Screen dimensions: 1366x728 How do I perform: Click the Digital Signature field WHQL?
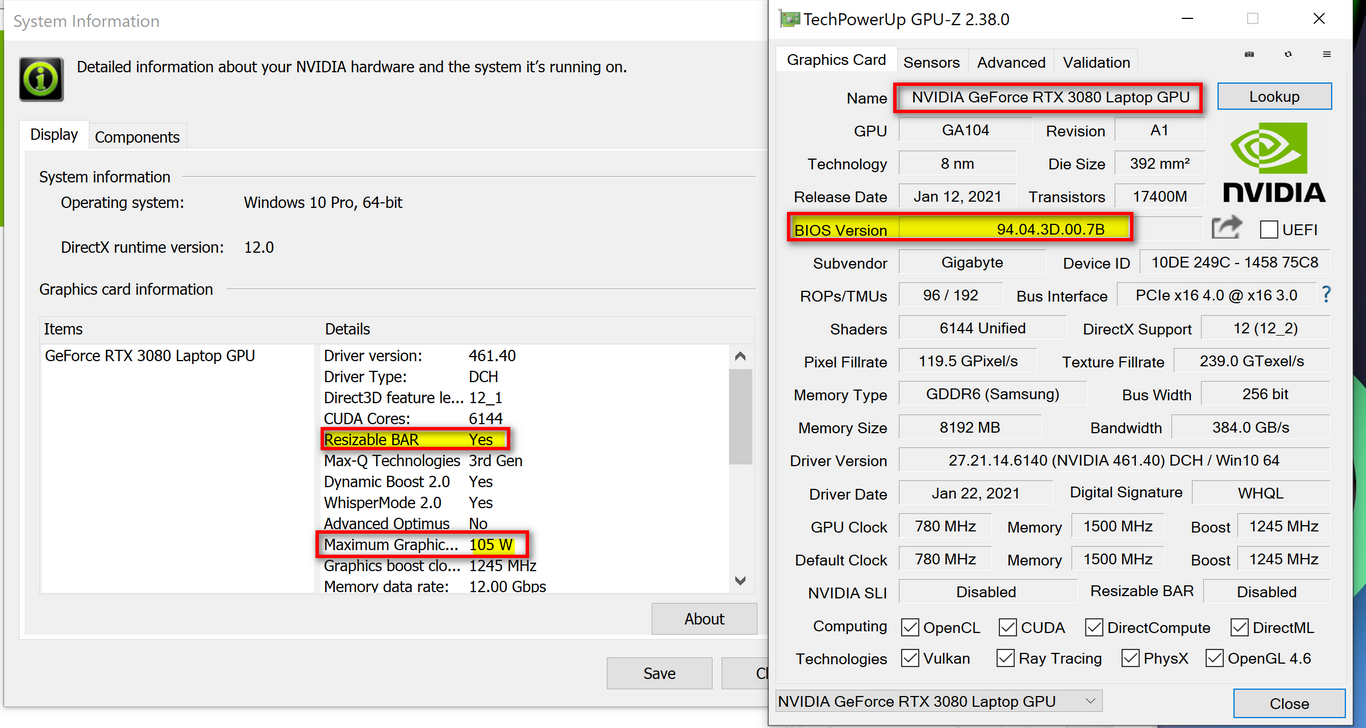pos(1260,493)
